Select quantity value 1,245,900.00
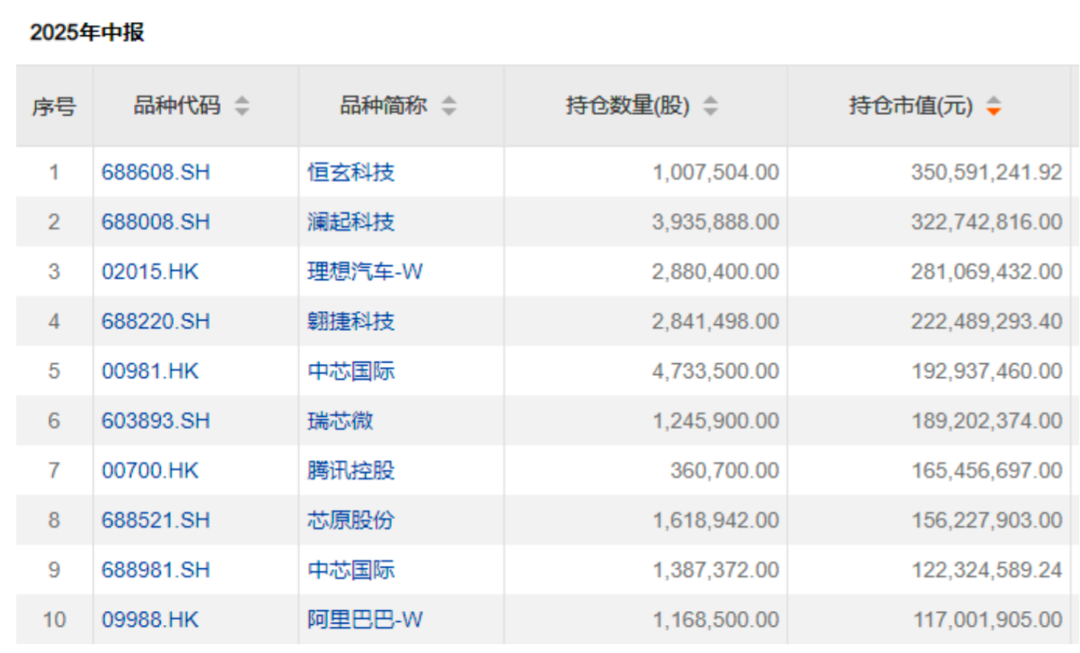Screen dimensions: 1080x653 pos(716,421)
